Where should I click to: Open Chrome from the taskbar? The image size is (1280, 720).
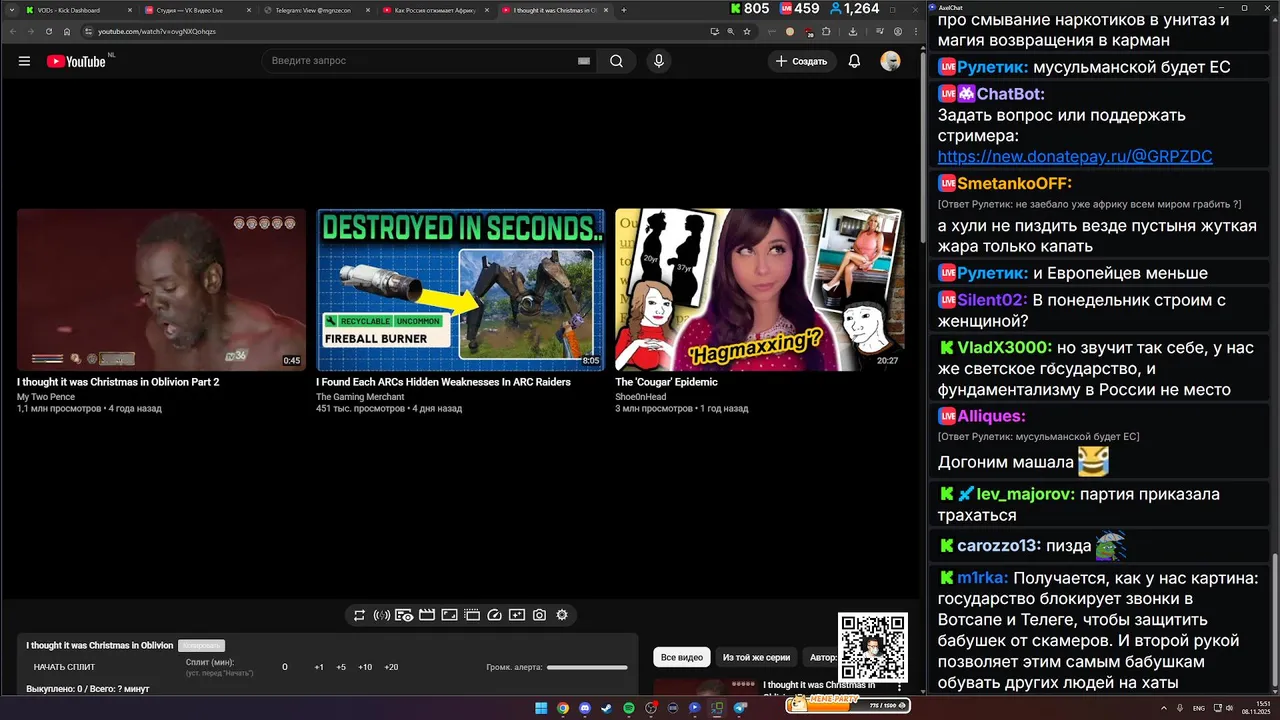pos(563,708)
